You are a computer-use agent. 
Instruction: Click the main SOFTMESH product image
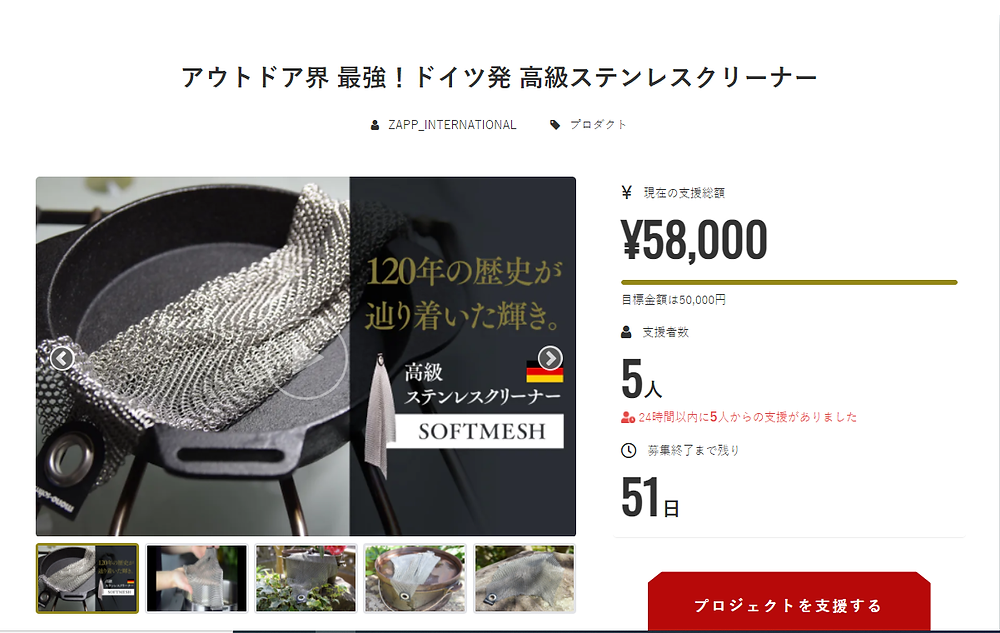306,356
